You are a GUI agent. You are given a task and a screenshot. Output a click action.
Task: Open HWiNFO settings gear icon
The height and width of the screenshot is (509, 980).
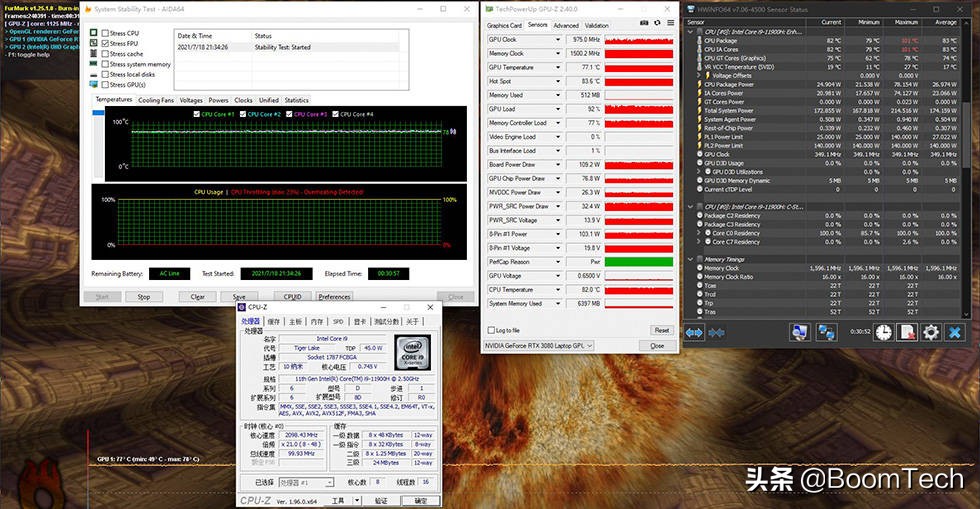(931, 332)
